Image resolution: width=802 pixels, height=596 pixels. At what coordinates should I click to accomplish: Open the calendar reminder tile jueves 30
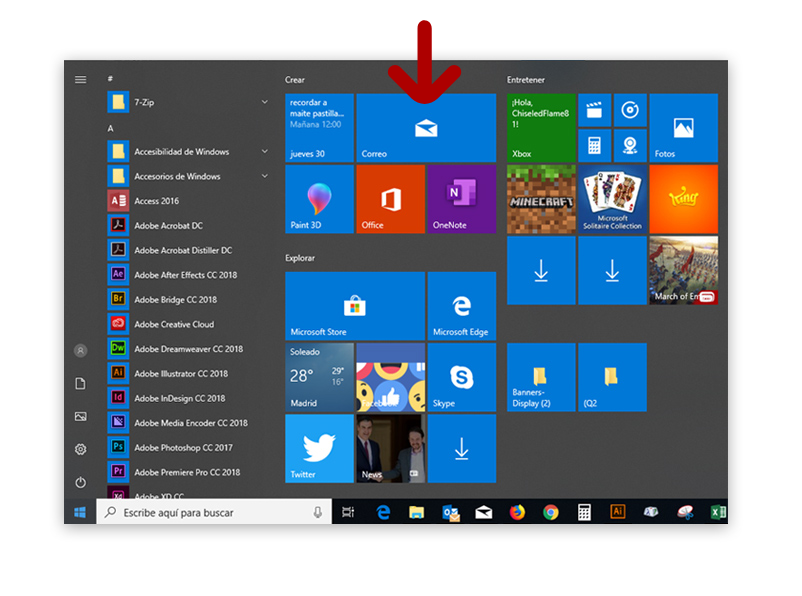tap(319, 128)
